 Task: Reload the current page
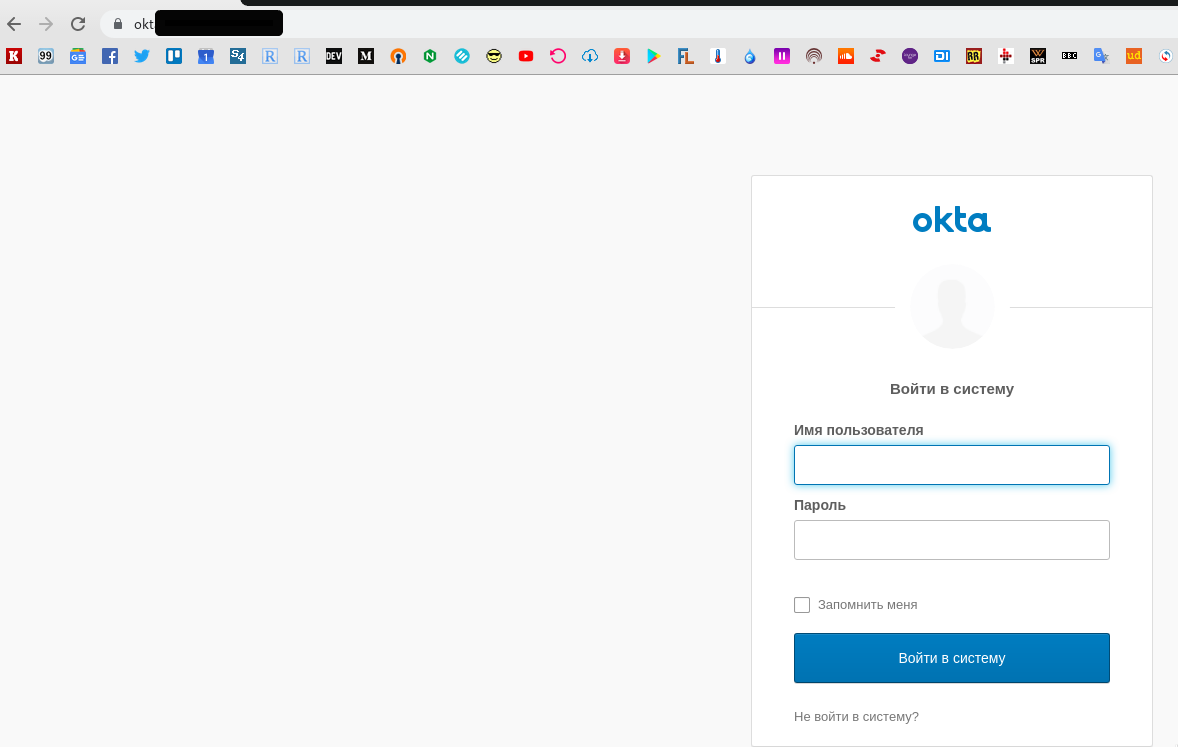click(x=78, y=24)
